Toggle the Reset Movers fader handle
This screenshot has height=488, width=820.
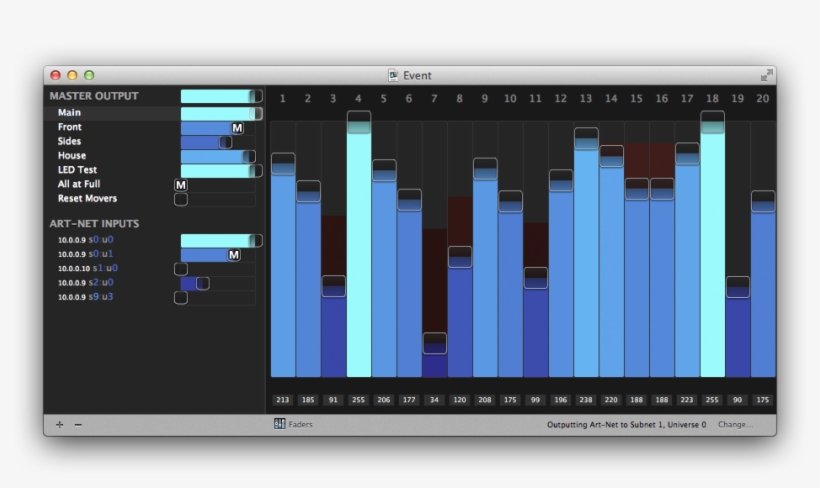pos(181,199)
